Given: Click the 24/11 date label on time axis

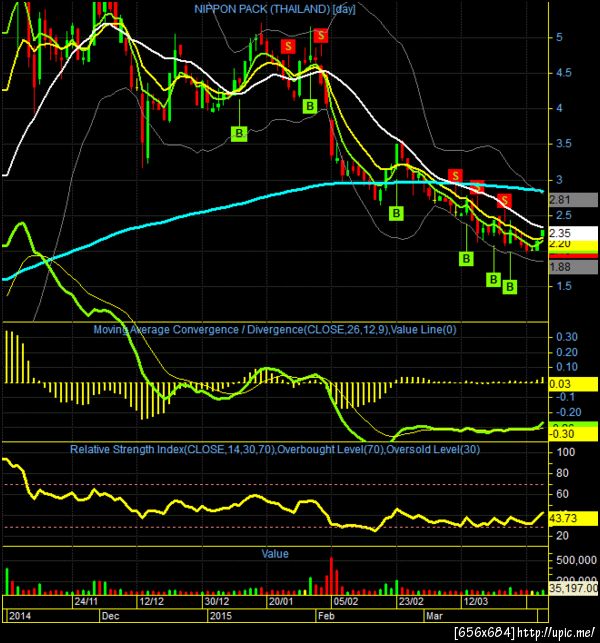Looking at the screenshot, I should pyautogui.click(x=86, y=602).
